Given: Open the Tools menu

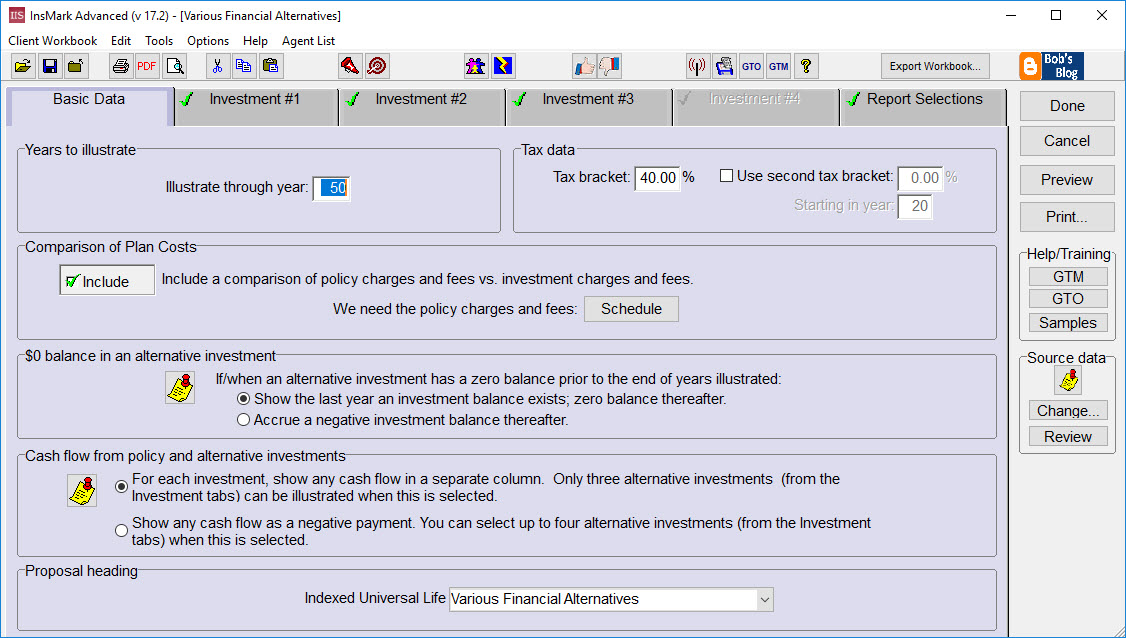Looking at the screenshot, I should coord(159,41).
